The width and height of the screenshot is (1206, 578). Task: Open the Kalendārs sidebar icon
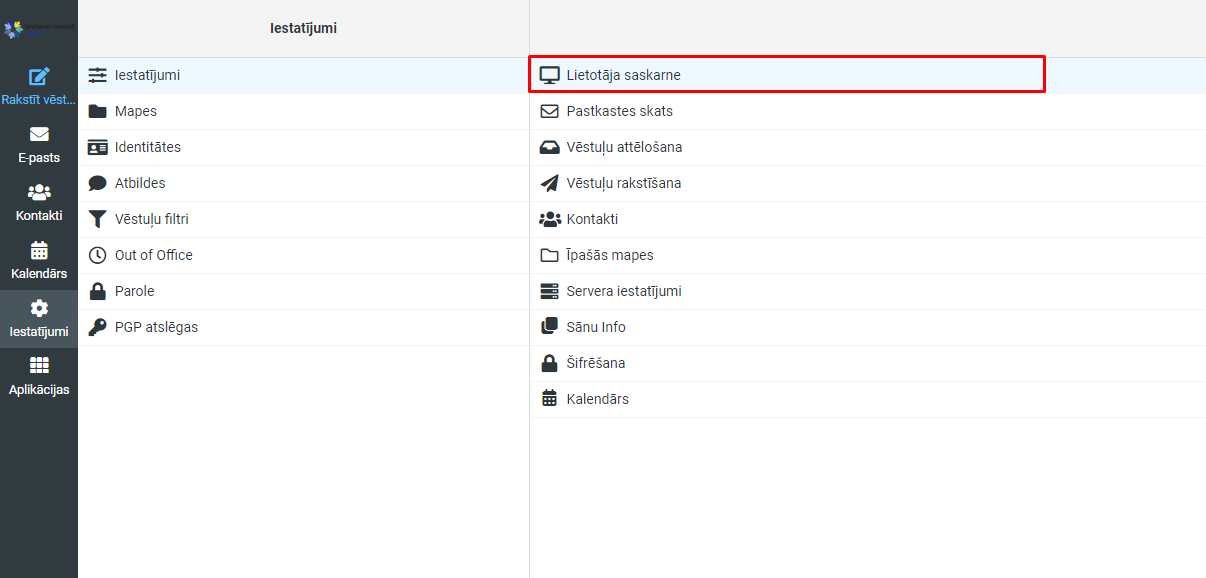tap(39, 251)
